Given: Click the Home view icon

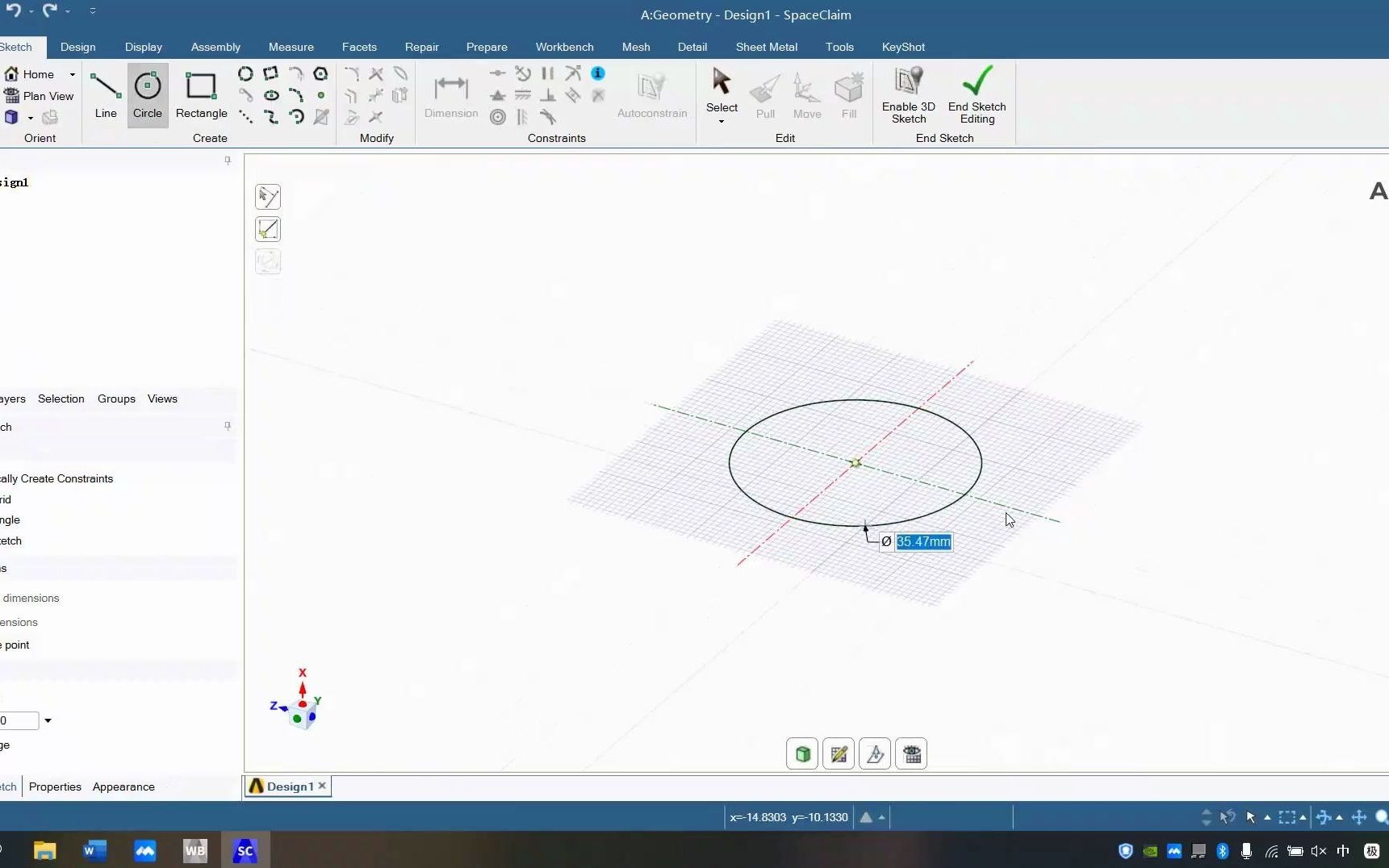Looking at the screenshot, I should tap(11, 74).
